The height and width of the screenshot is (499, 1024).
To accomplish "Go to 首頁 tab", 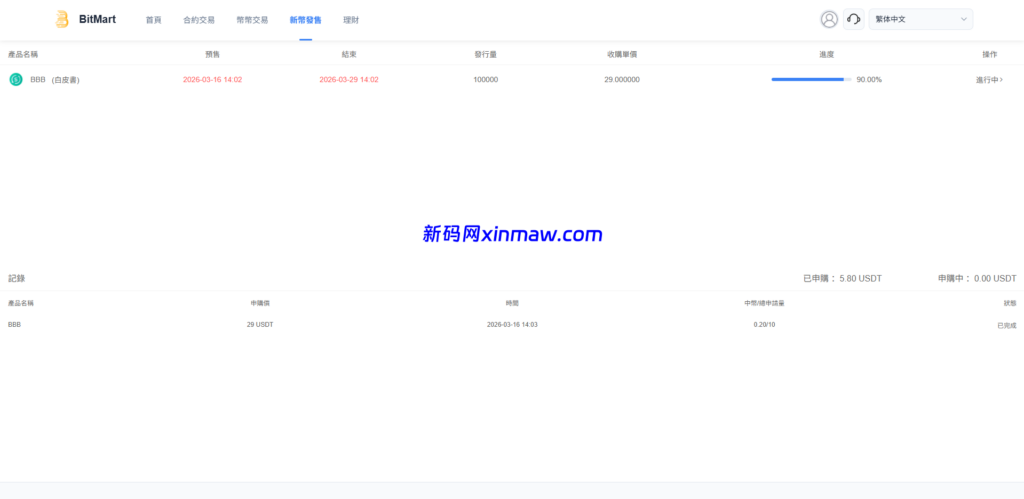I will [x=153, y=20].
